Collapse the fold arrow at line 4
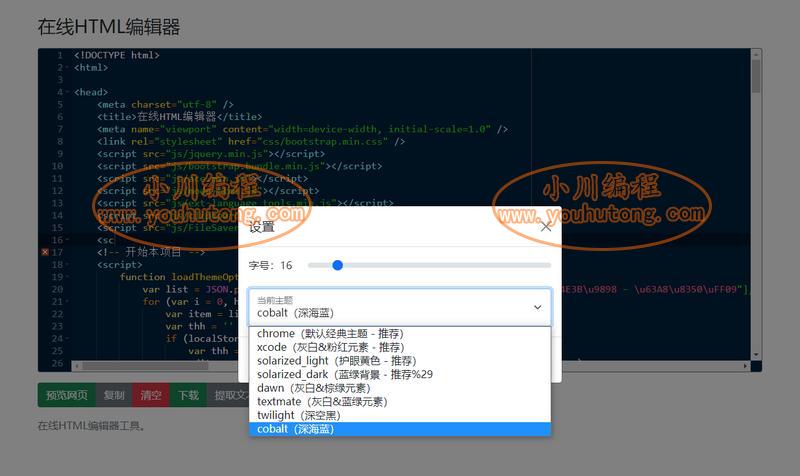 67,92
